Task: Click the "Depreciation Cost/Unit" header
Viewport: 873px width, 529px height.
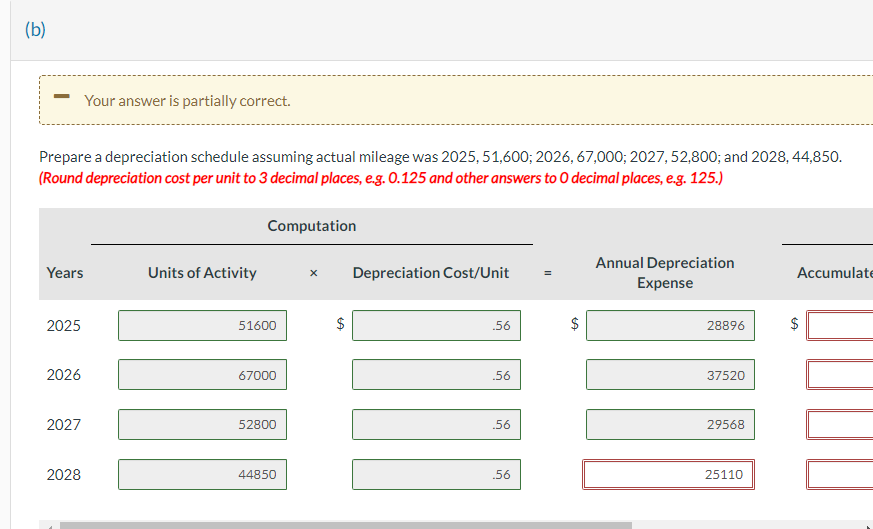Action: (431, 273)
